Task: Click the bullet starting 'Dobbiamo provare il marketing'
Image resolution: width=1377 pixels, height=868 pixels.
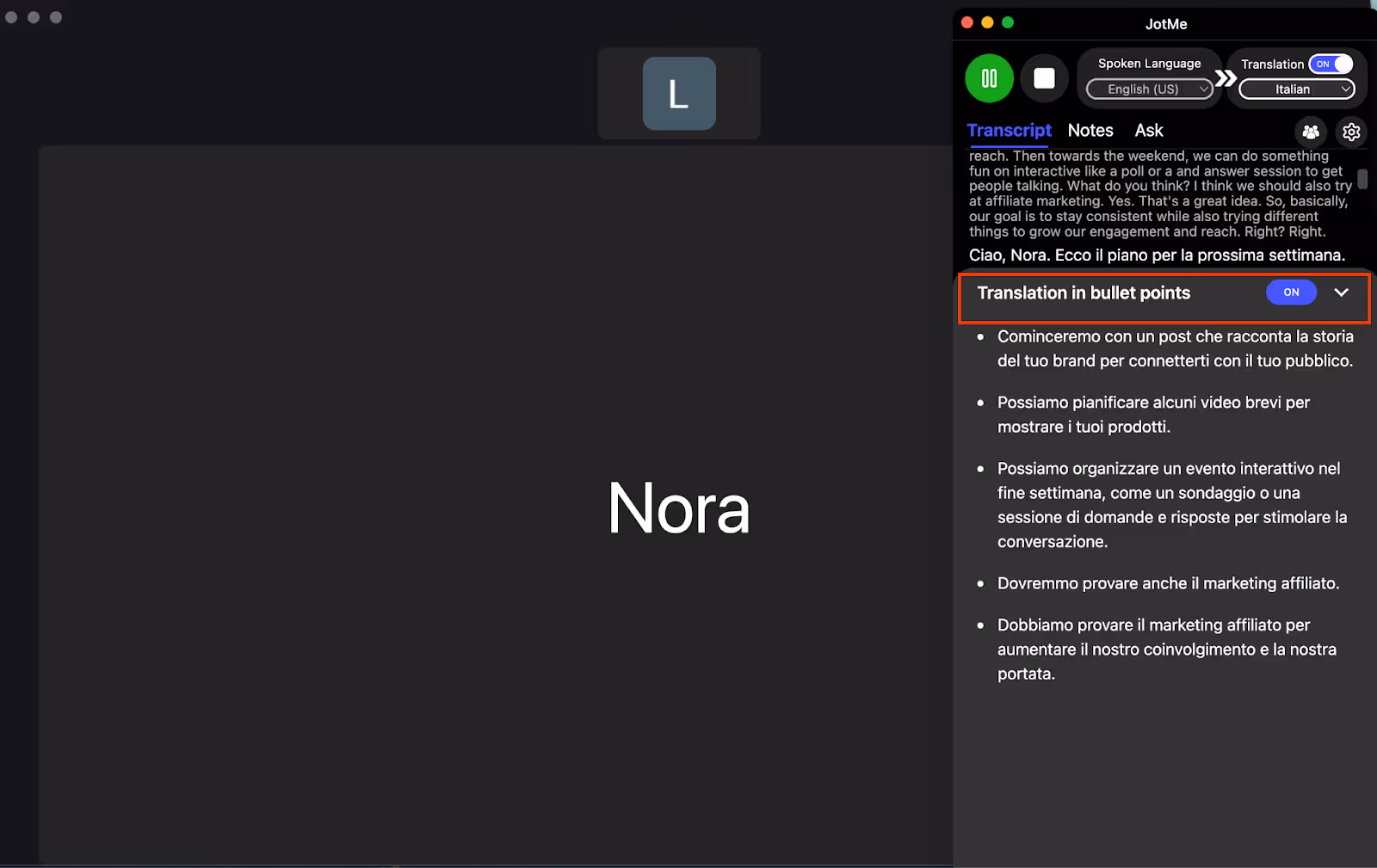Action: (1167, 649)
